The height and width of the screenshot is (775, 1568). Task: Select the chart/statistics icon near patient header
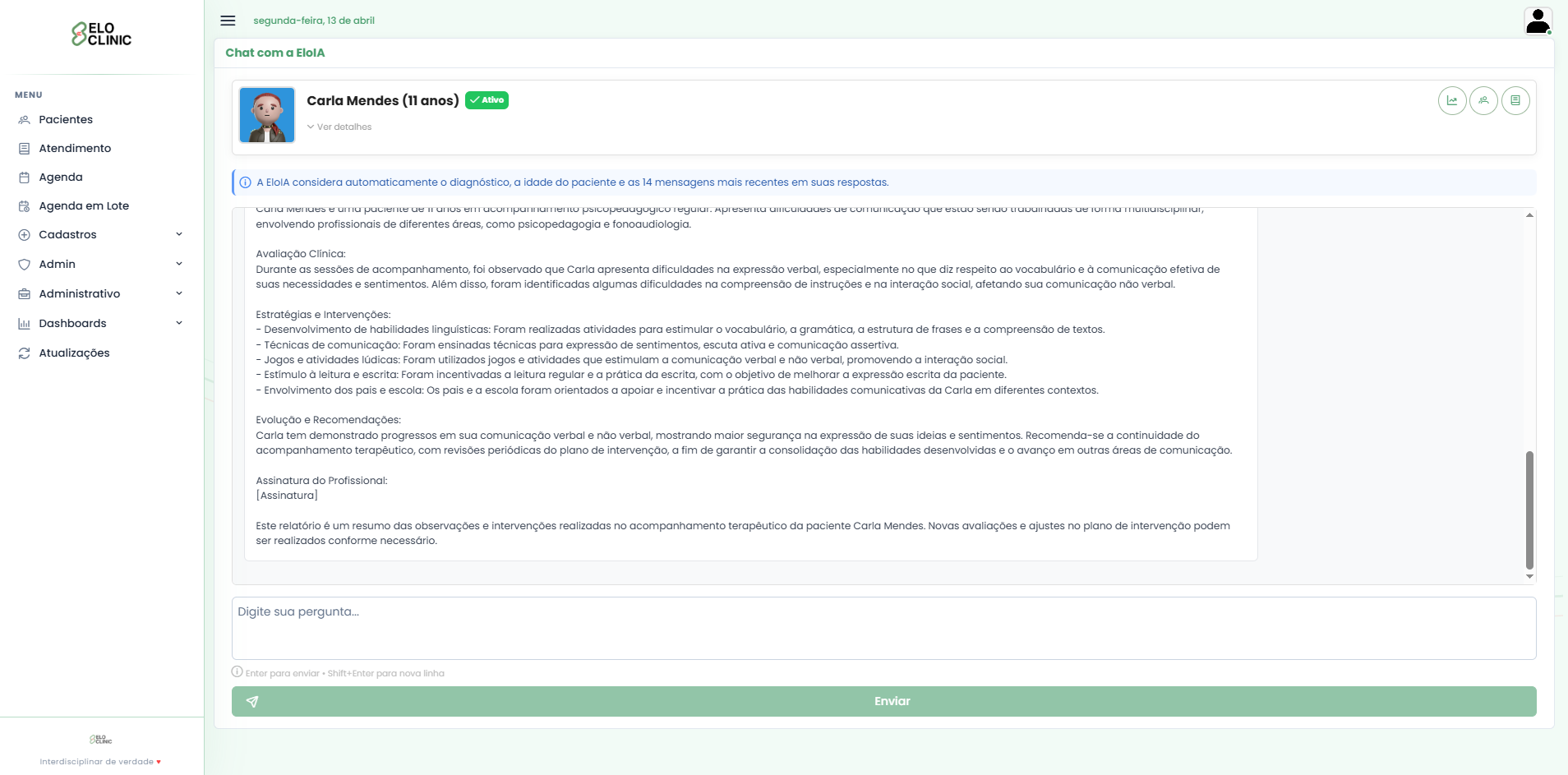[x=1454, y=100]
